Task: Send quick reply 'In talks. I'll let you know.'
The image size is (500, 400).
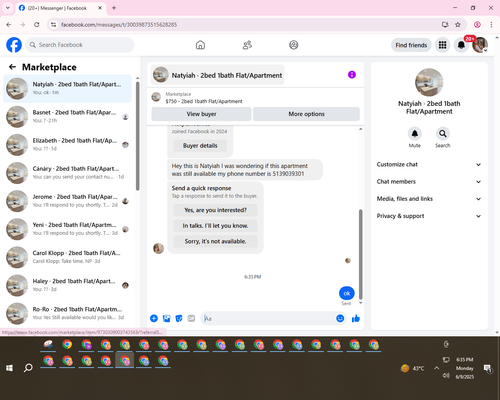Action: tap(215, 226)
